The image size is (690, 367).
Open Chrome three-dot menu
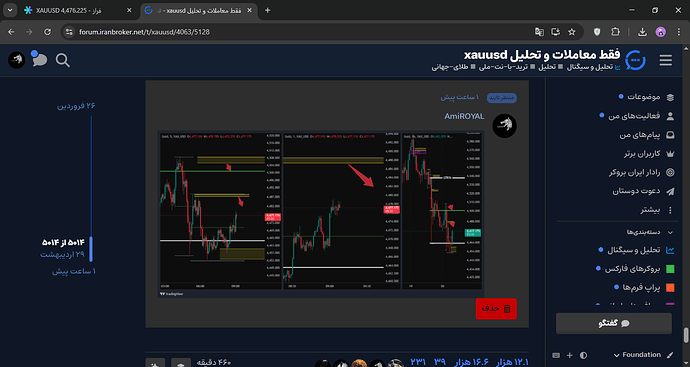click(x=678, y=32)
